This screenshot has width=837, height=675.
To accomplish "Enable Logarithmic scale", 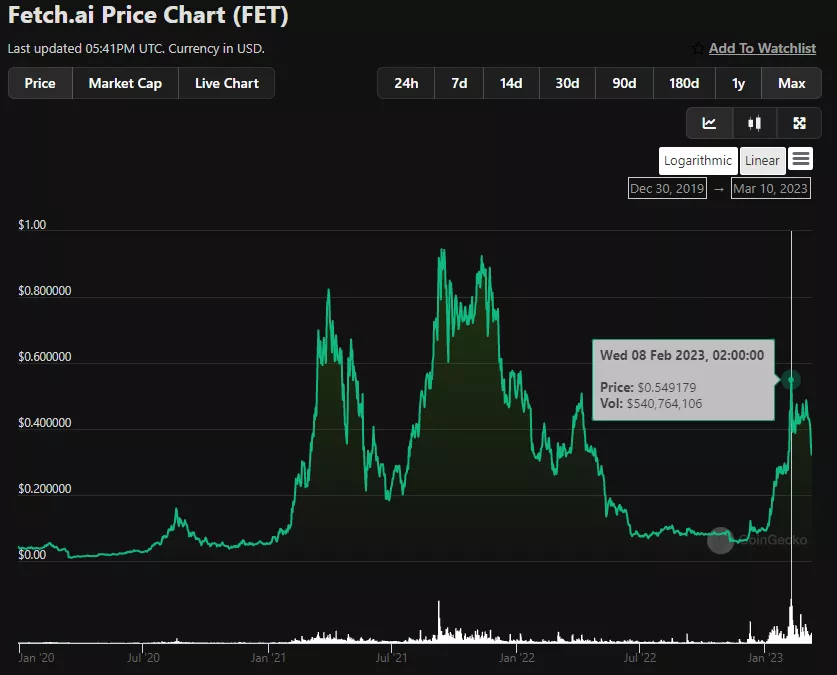I will point(698,161).
